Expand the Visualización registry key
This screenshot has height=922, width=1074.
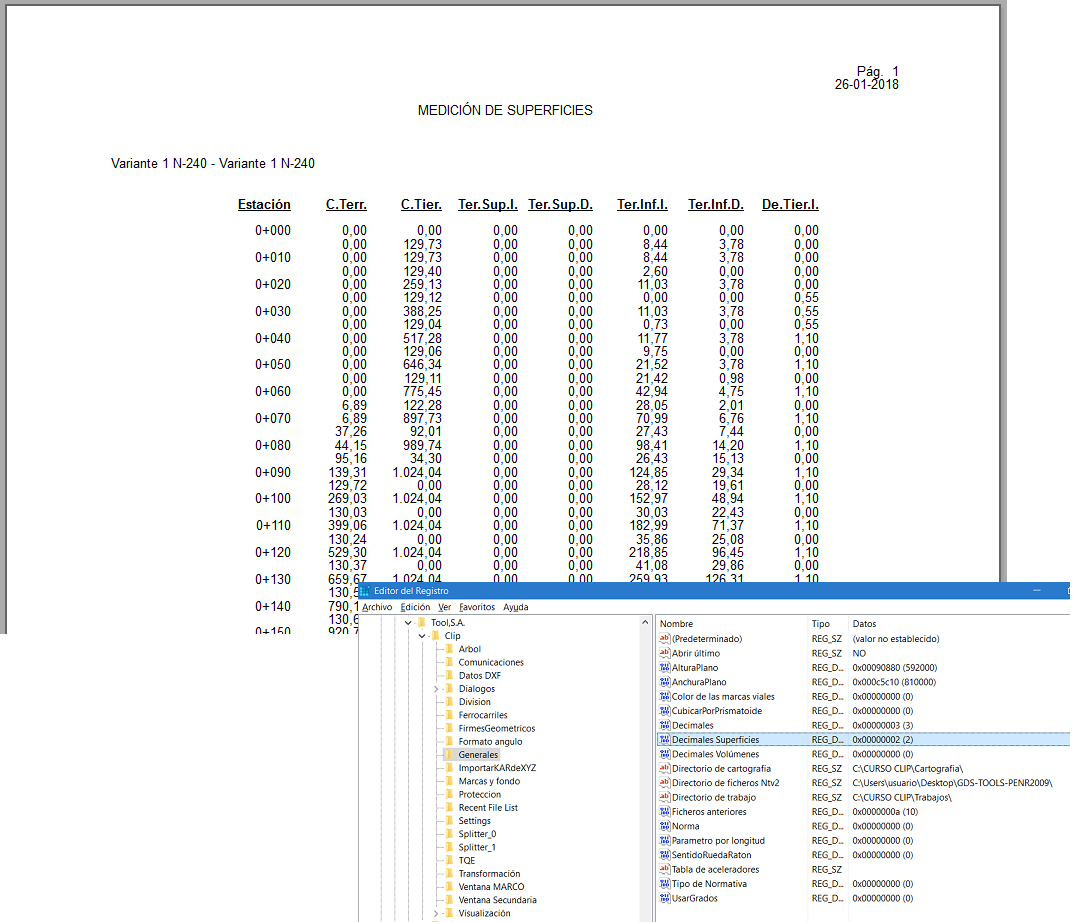[x=436, y=913]
